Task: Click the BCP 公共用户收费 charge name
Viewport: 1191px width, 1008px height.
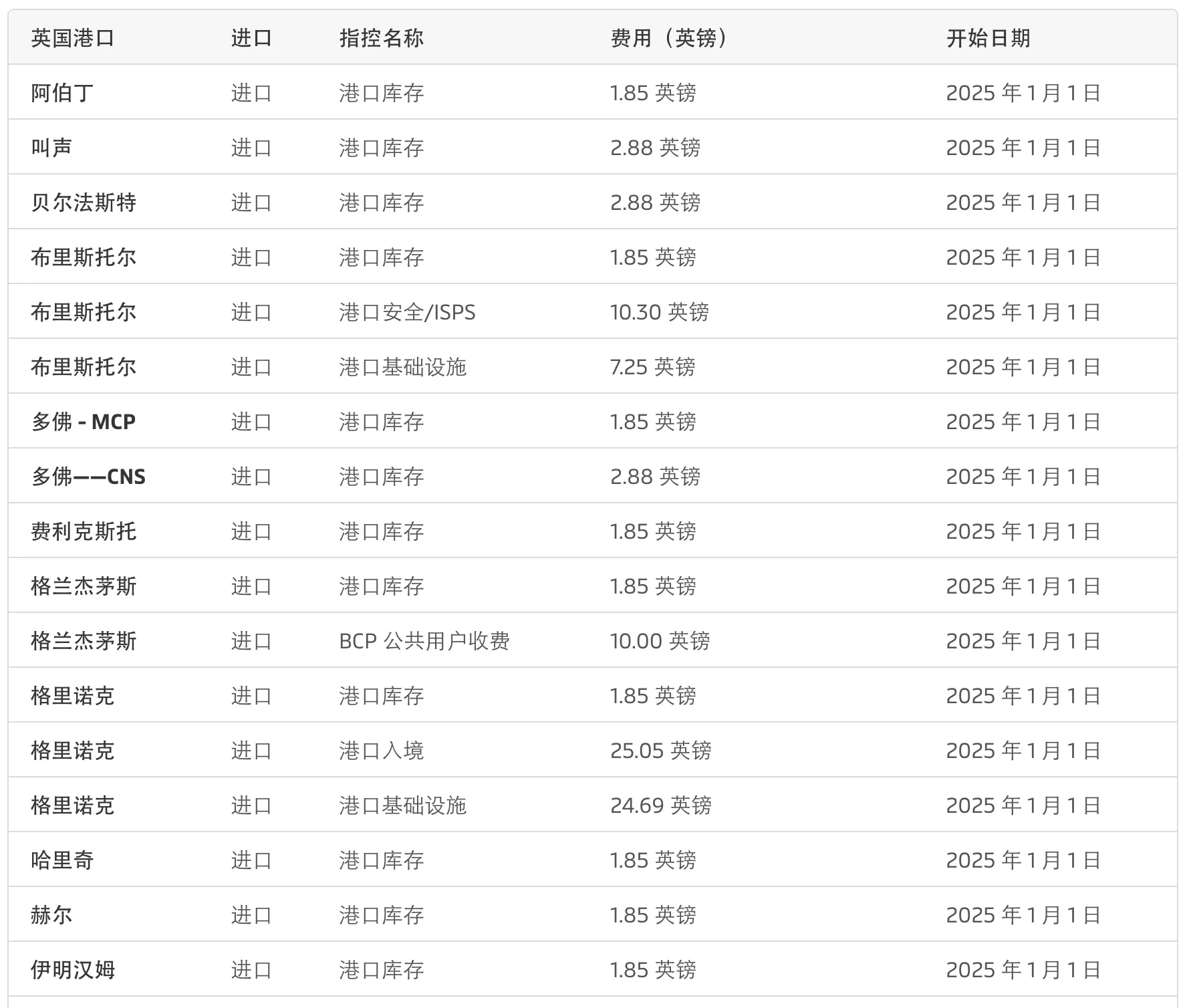Action: tap(424, 641)
